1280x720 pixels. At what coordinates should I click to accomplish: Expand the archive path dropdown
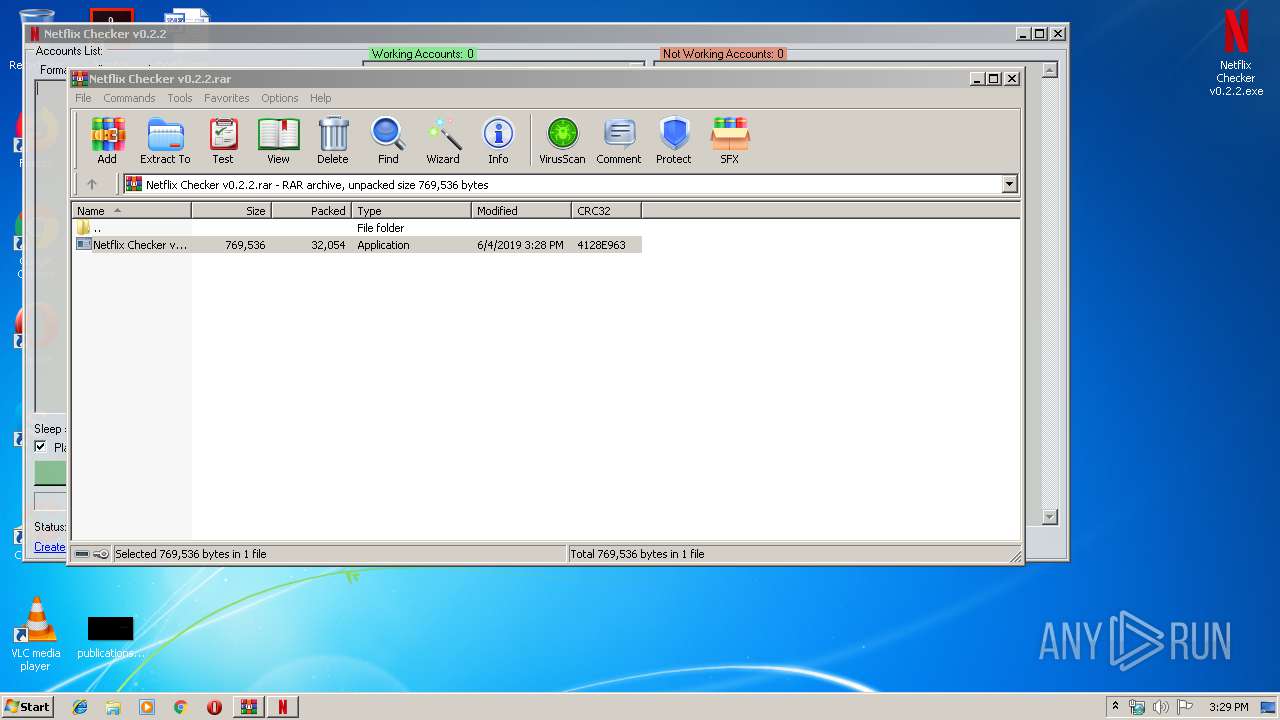point(1009,184)
